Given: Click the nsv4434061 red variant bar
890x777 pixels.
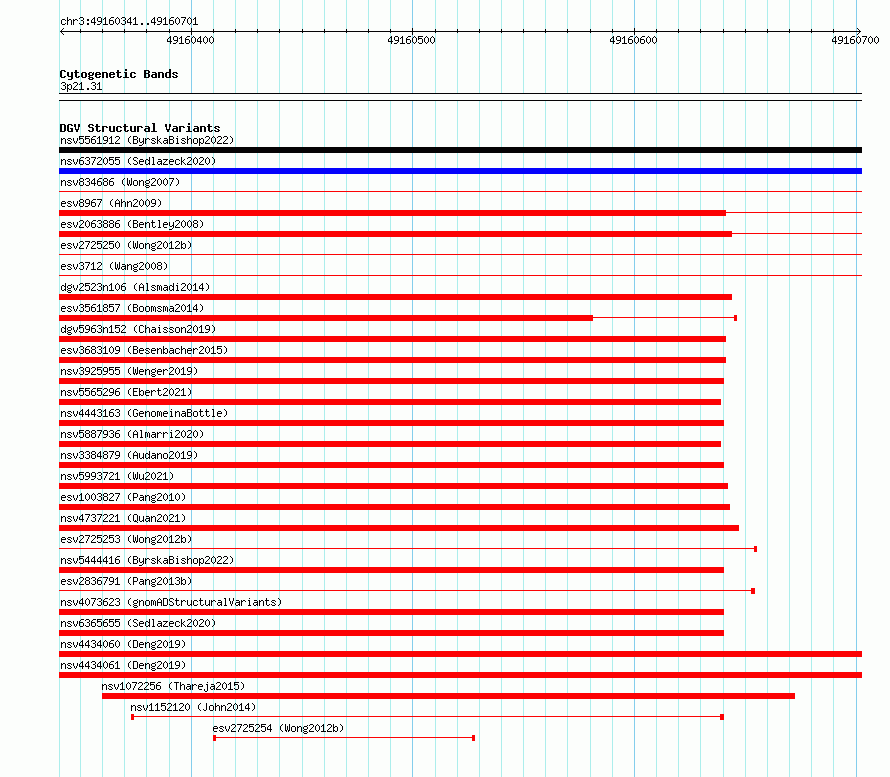Looking at the screenshot, I should click(460, 675).
